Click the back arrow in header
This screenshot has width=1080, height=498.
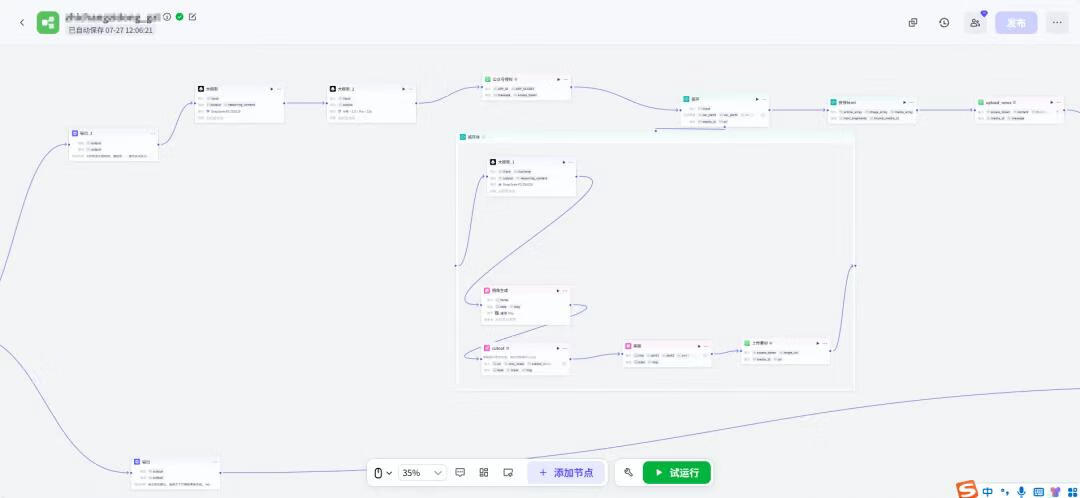(x=22, y=22)
